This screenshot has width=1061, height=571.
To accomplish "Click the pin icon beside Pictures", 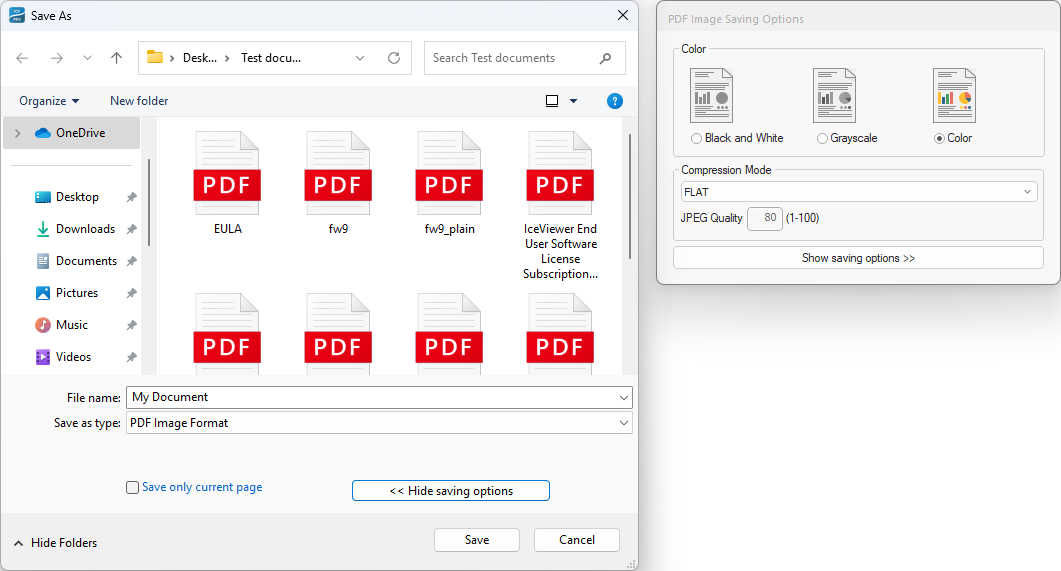I will [x=131, y=293].
